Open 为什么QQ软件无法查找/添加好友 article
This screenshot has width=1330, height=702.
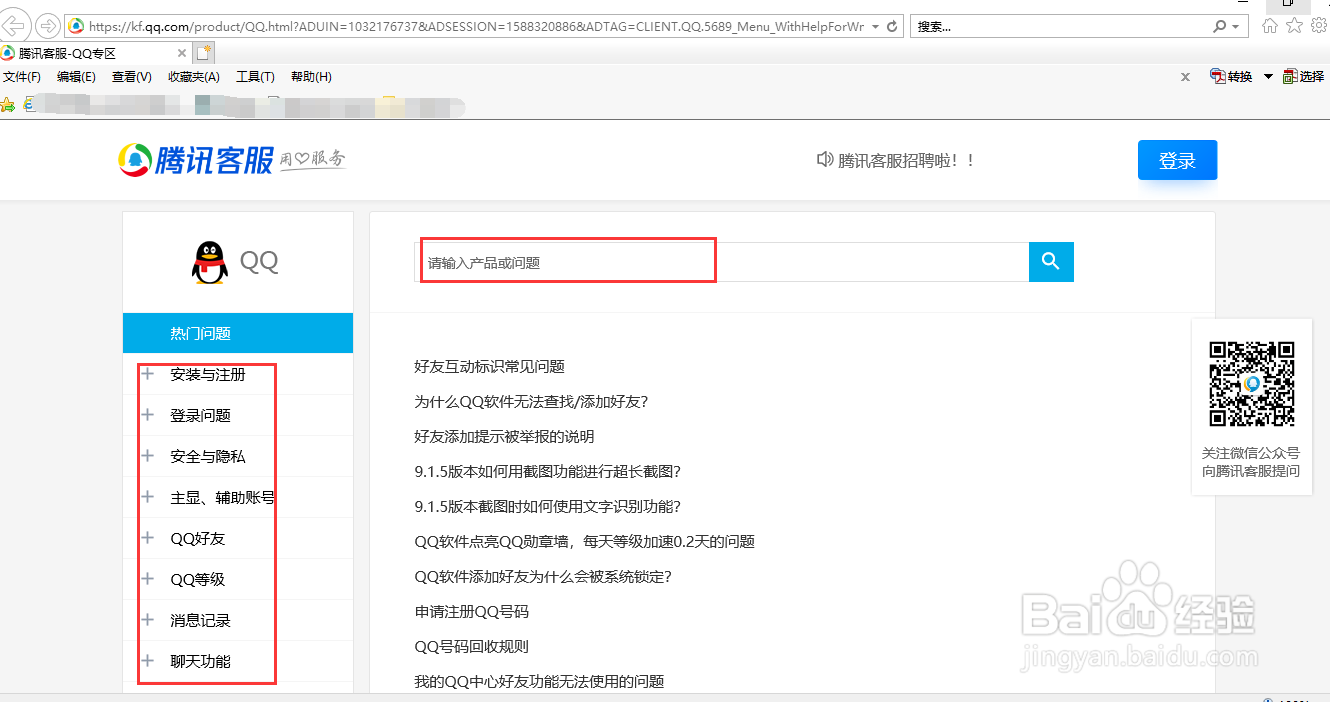click(532, 402)
